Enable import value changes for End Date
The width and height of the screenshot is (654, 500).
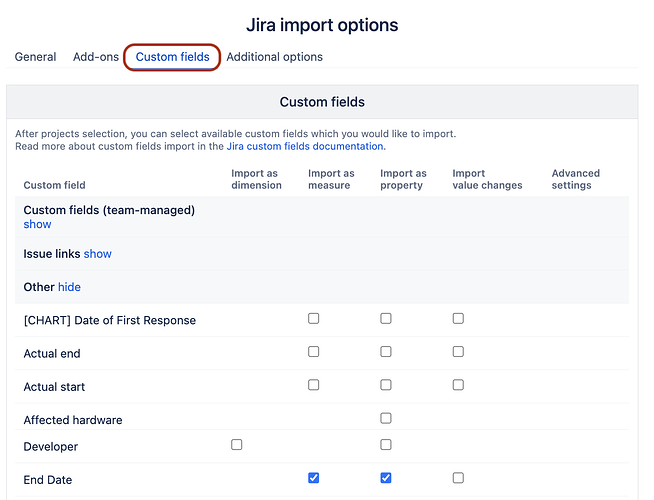458,478
